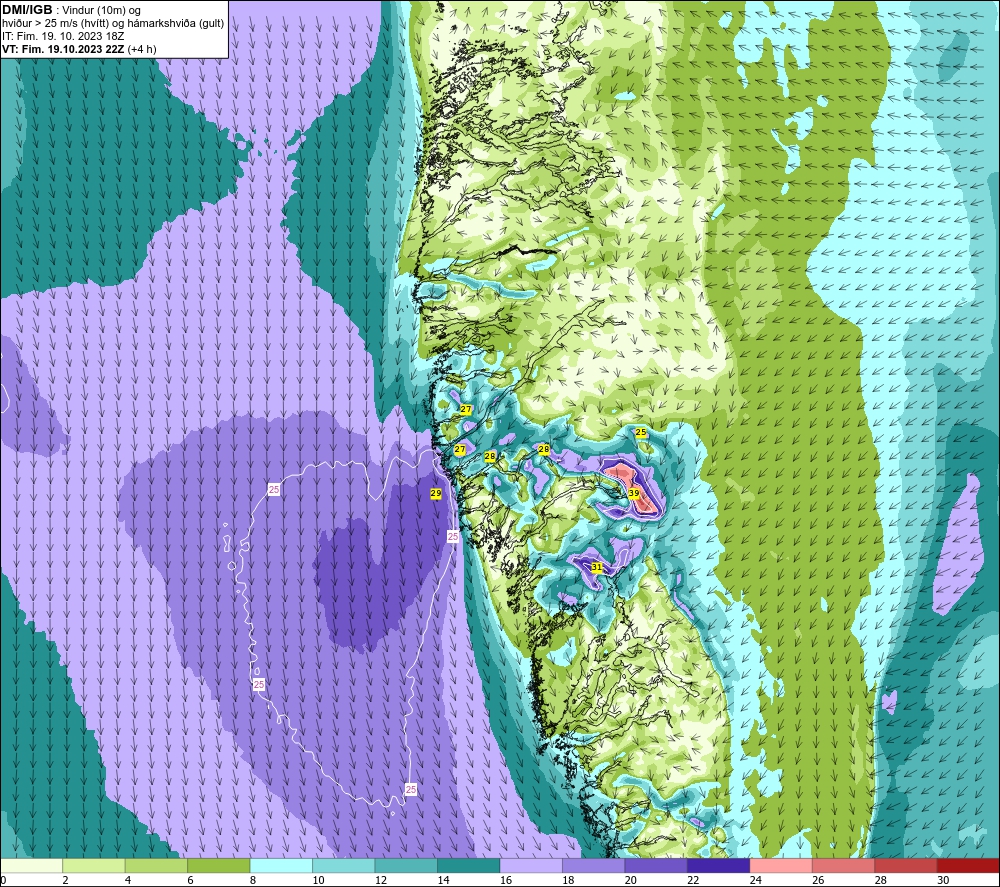Viewport: 1000px width, 887px height.
Task: Click the yellow gust label 25
Action: click(x=641, y=432)
